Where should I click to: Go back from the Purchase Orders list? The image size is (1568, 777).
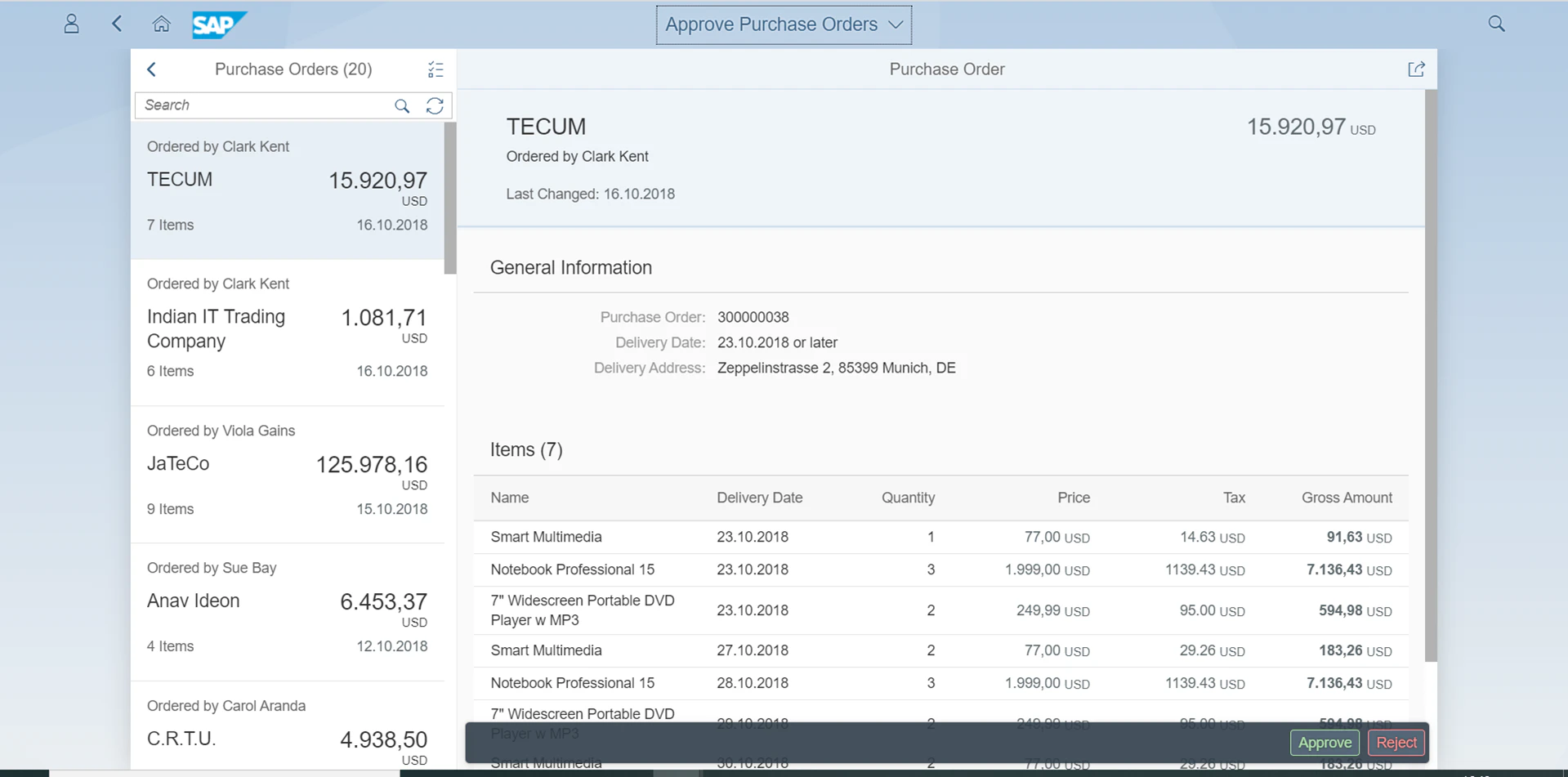[151, 69]
